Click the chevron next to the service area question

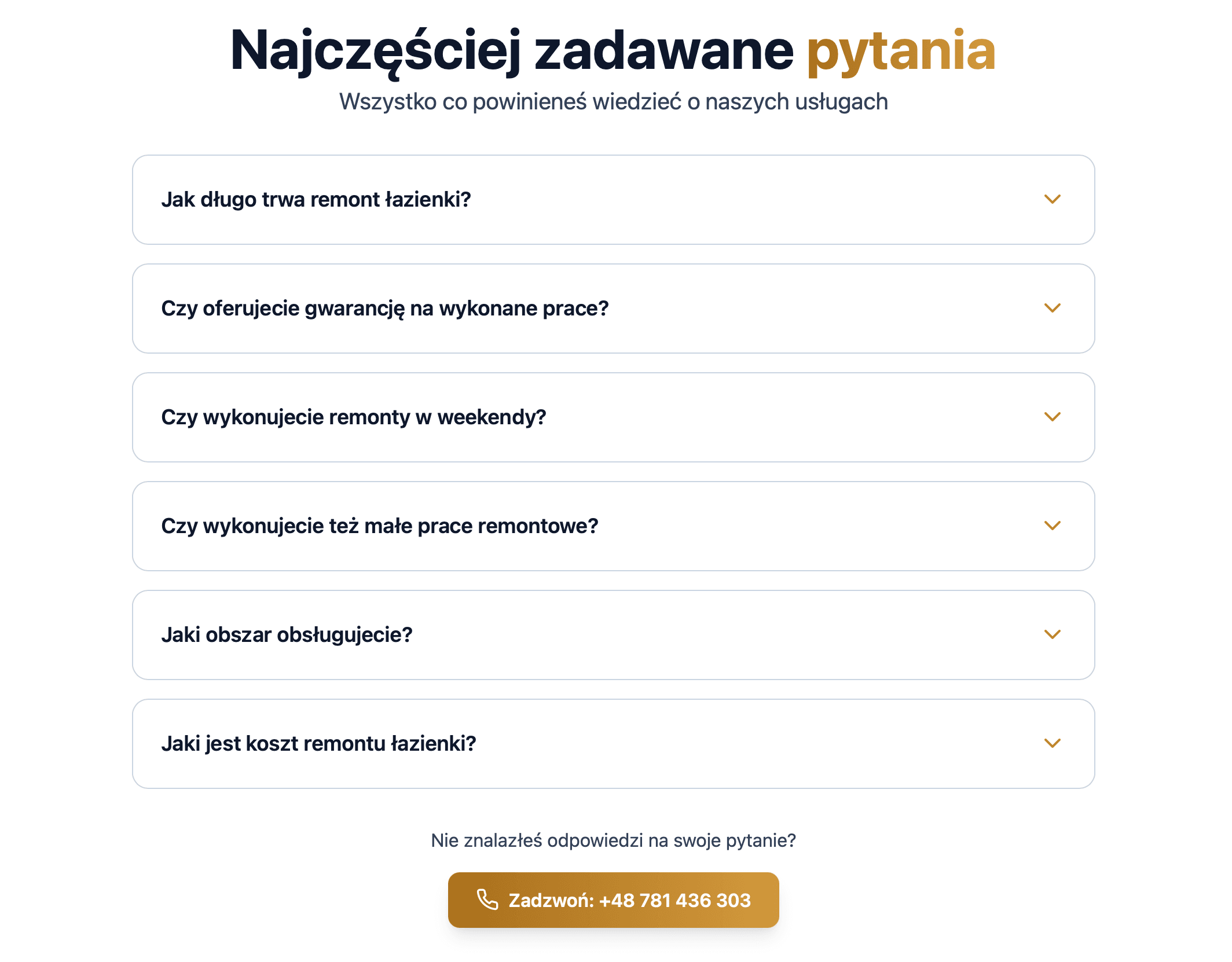click(1053, 635)
